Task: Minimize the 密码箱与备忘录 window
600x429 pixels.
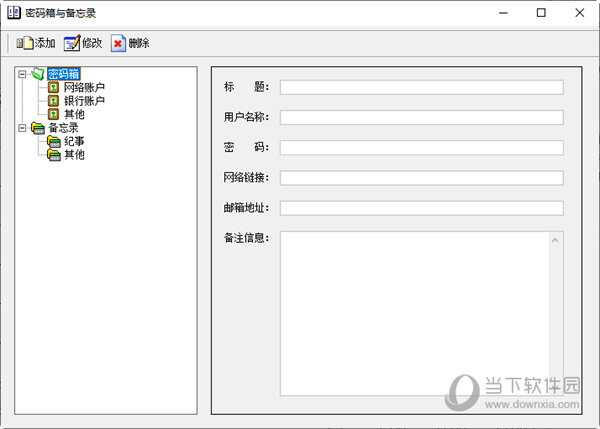Action: [504, 13]
